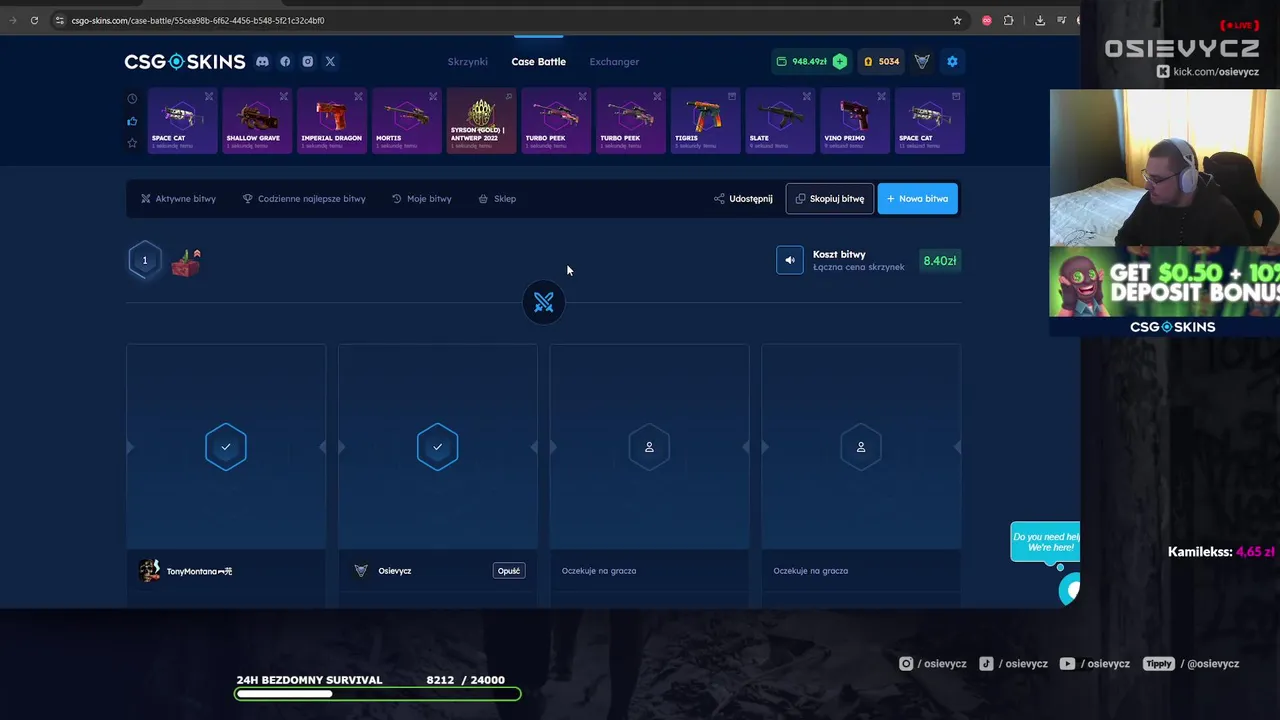This screenshot has width=1280, height=720.
Task: Click the 24H Bezdomny Survival progress bar
Action: click(378, 694)
